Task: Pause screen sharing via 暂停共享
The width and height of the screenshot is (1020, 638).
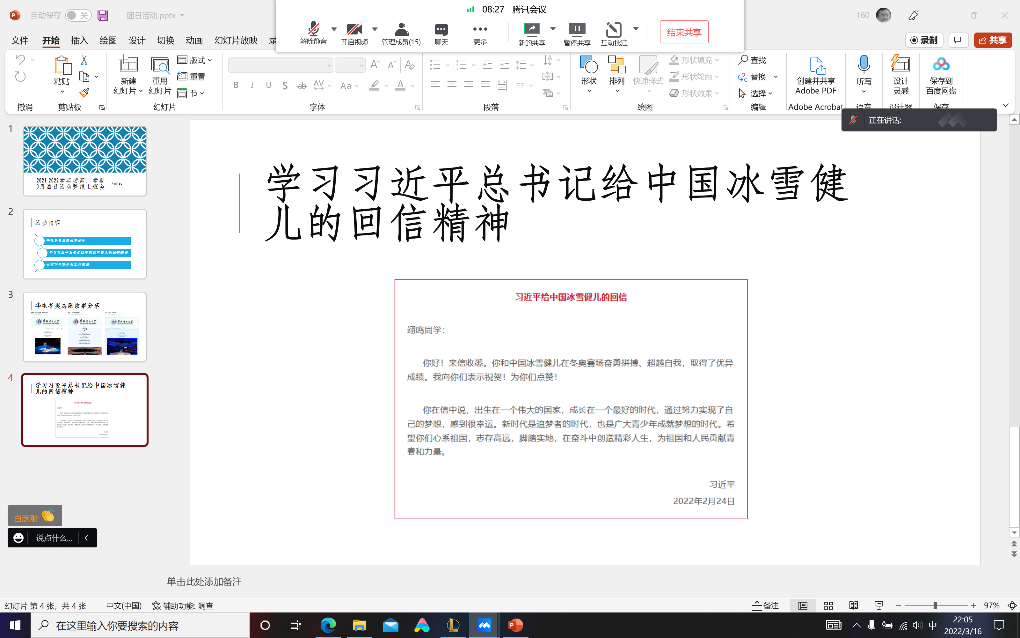Action: [x=576, y=29]
